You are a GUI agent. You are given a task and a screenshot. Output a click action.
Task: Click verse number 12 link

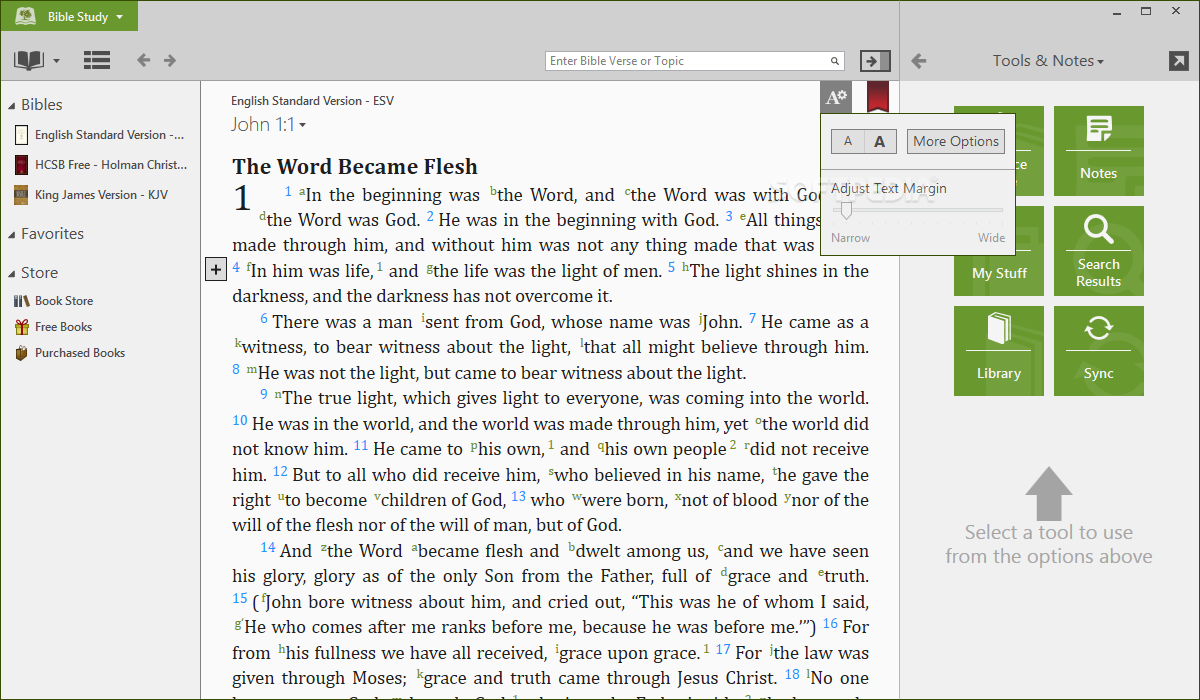point(280,471)
